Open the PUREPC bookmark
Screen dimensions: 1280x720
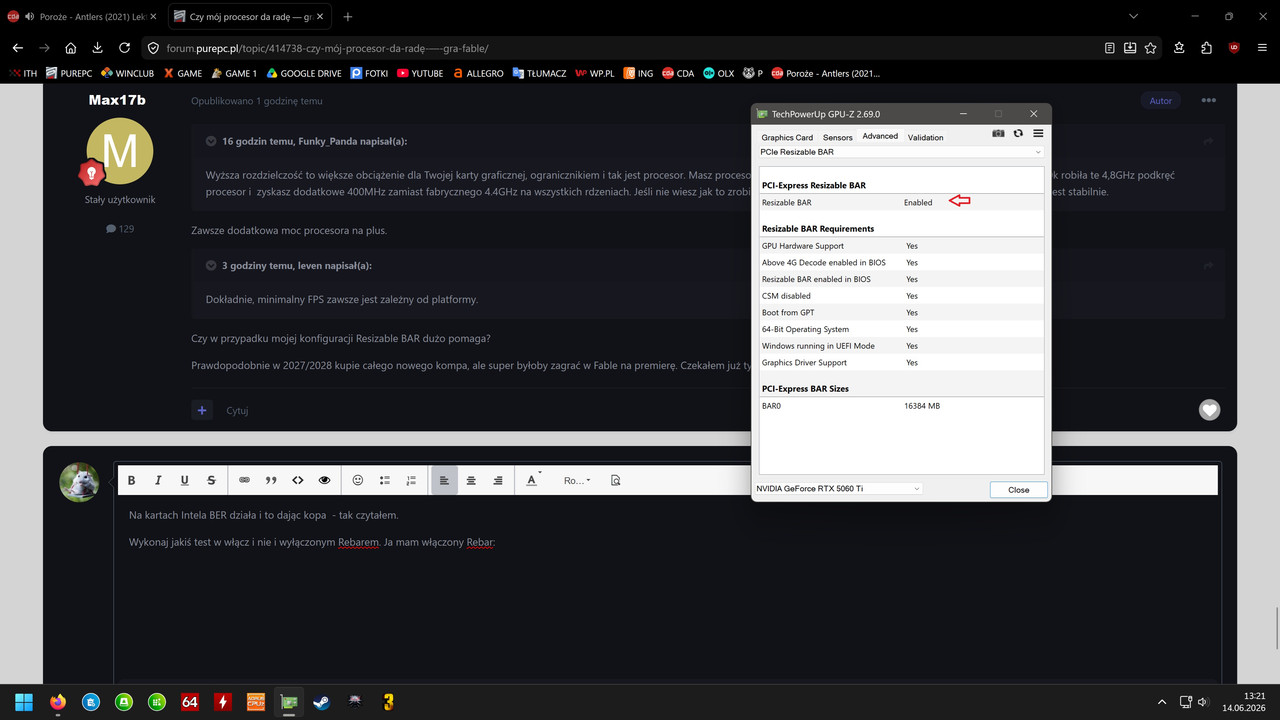click(69, 73)
